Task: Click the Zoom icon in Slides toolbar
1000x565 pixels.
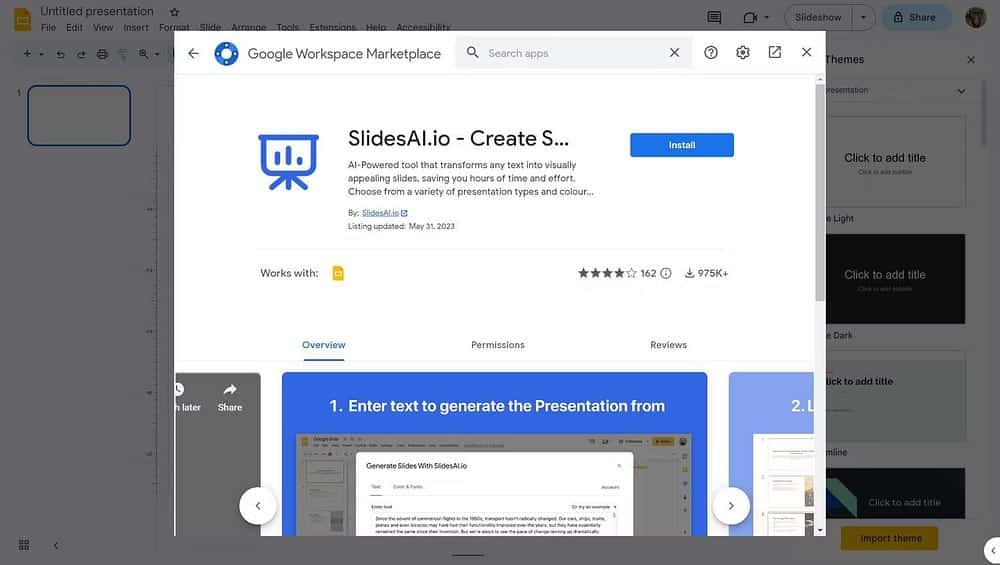Action: 143,54
